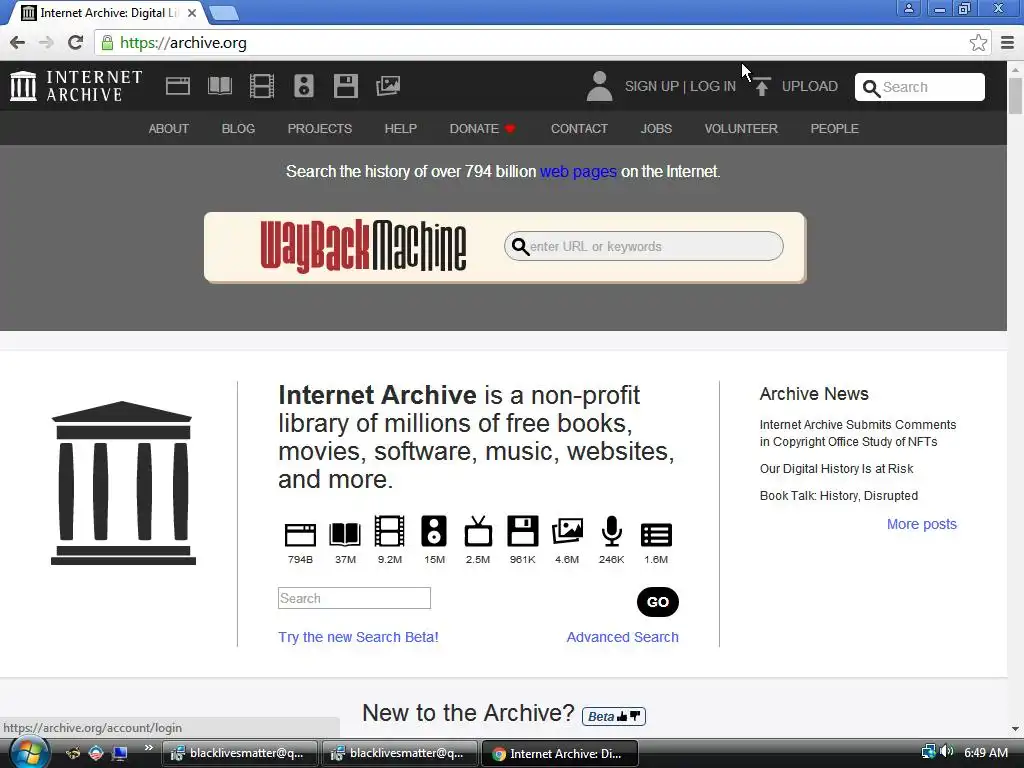Open the JOBS menu item
The height and width of the screenshot is (768, 1024).
[x=656, y=129]
